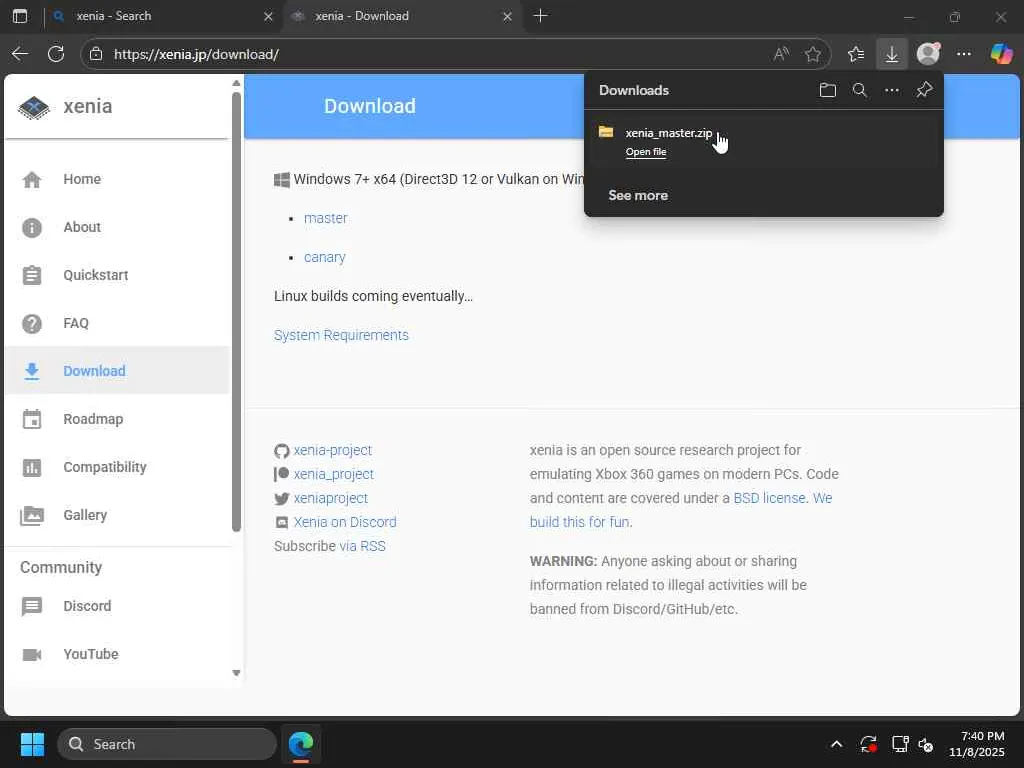Click the Read aloud icon in address bar
This screenshot has width=1024, height=768.
click(x=781, y=54)
